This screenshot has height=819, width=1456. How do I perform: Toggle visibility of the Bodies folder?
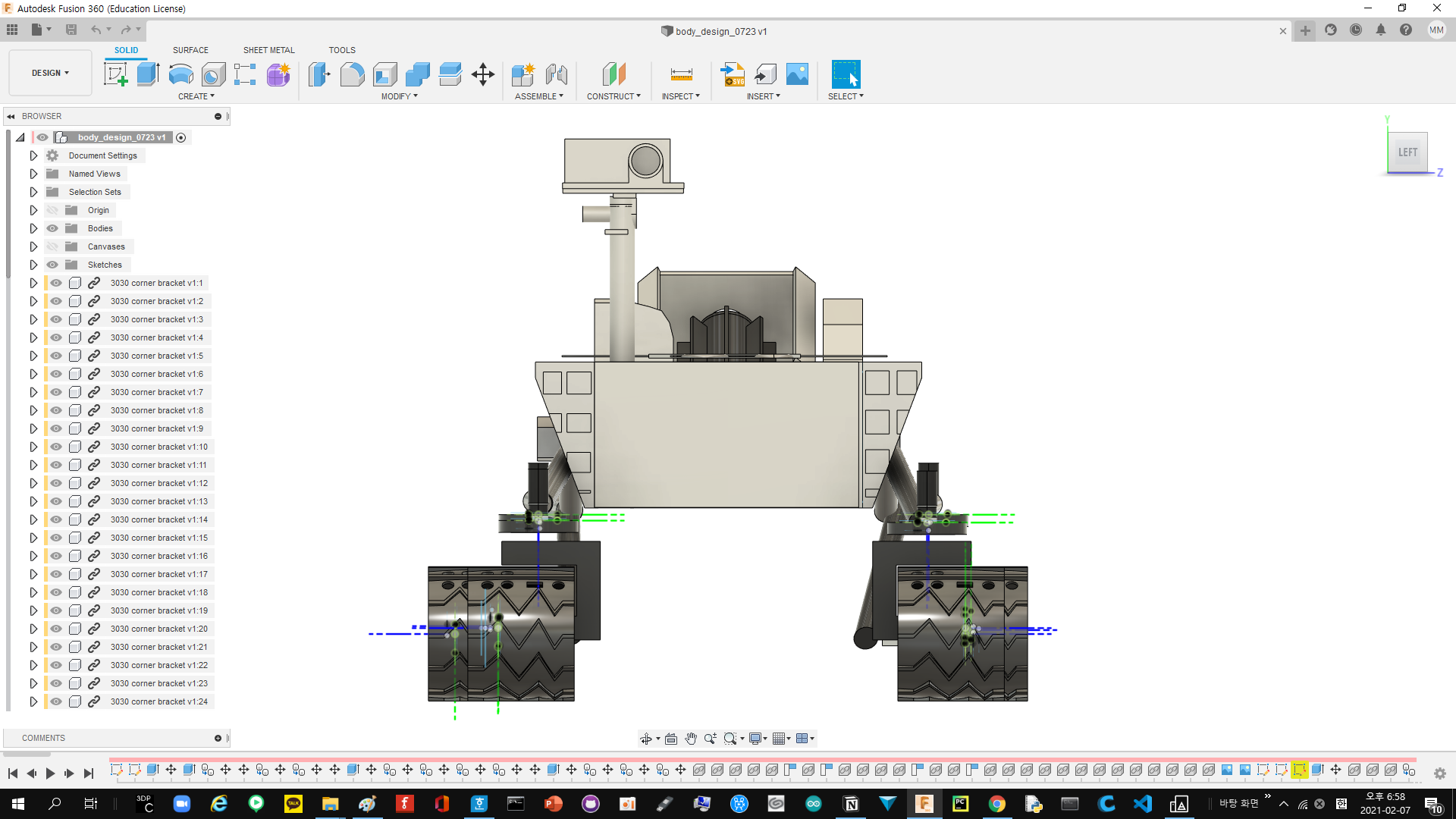coord(52,228)
